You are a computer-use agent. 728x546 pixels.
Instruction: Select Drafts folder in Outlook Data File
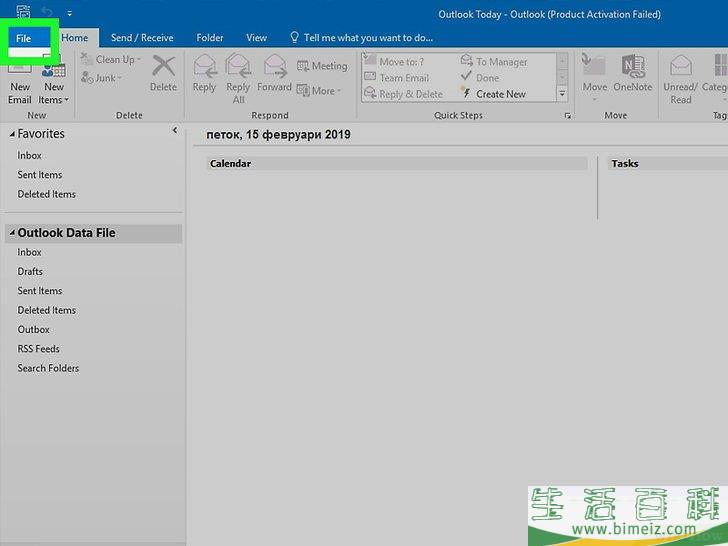pos(30,271)
